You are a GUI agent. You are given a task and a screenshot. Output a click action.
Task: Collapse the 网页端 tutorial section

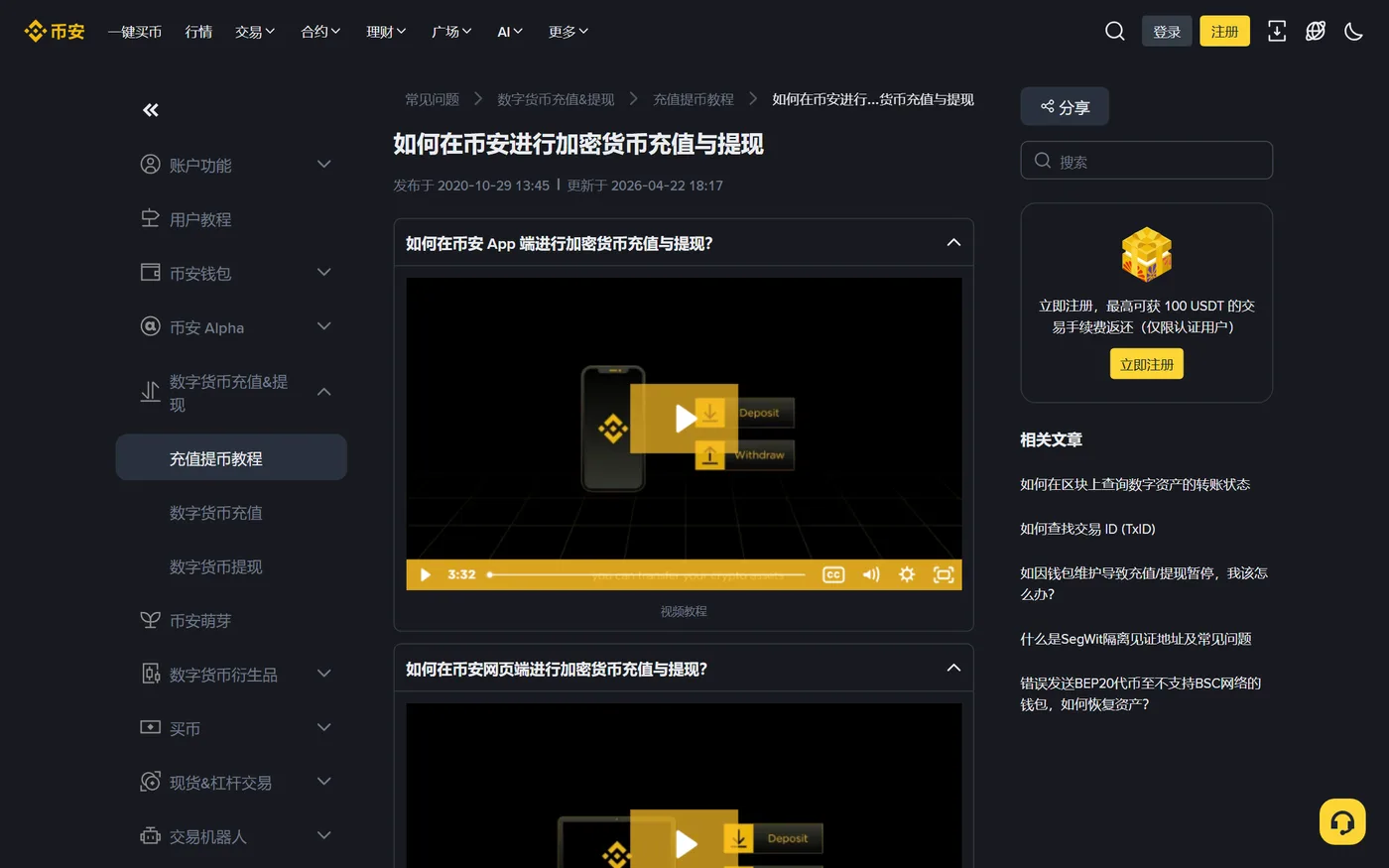coord(953,668)
